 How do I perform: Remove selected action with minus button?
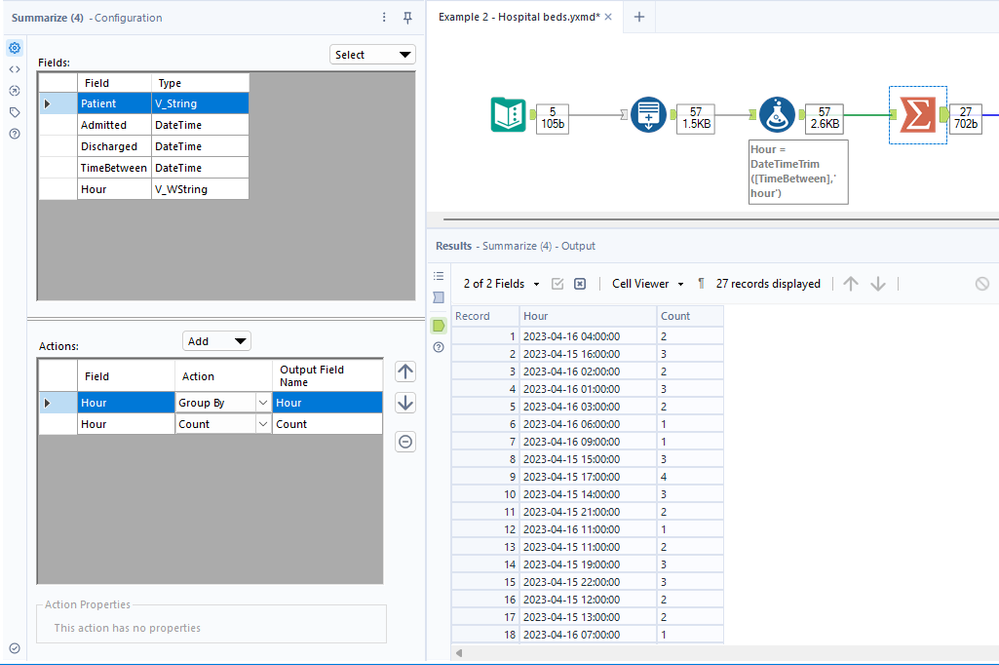pyautogui.click(x=405, y=442)
